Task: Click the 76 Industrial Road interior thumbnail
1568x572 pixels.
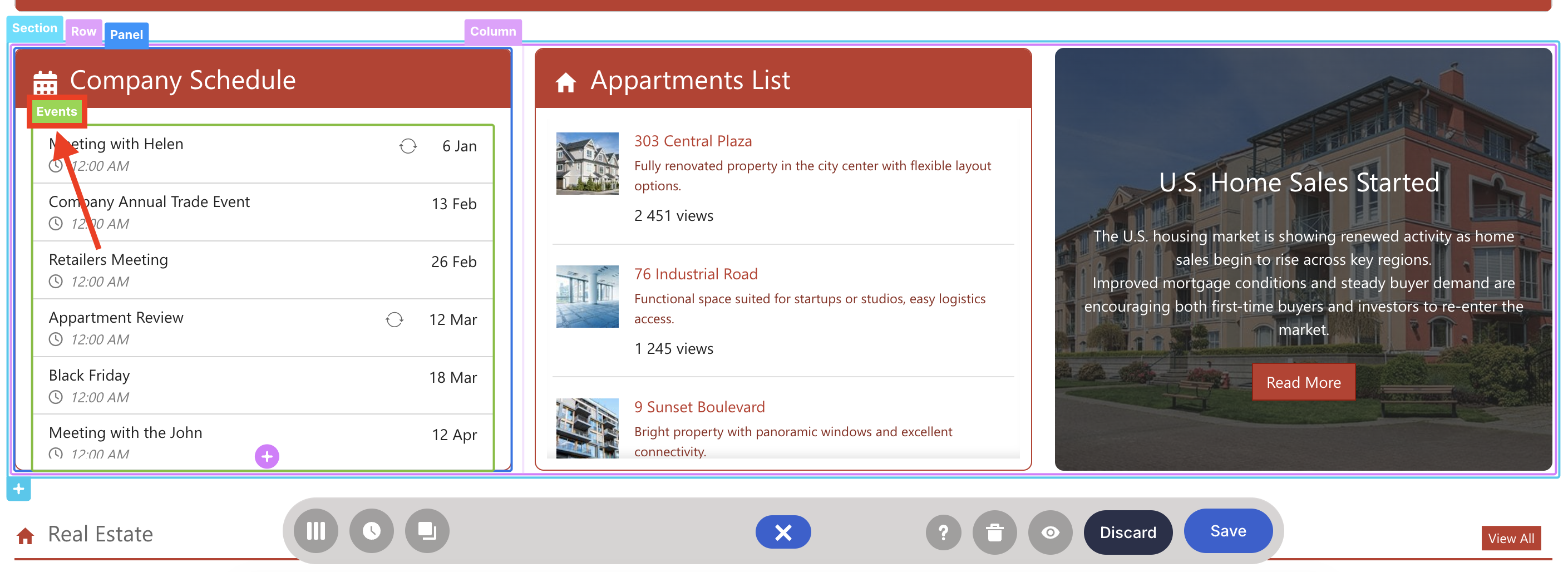Action: pos(587,297)
